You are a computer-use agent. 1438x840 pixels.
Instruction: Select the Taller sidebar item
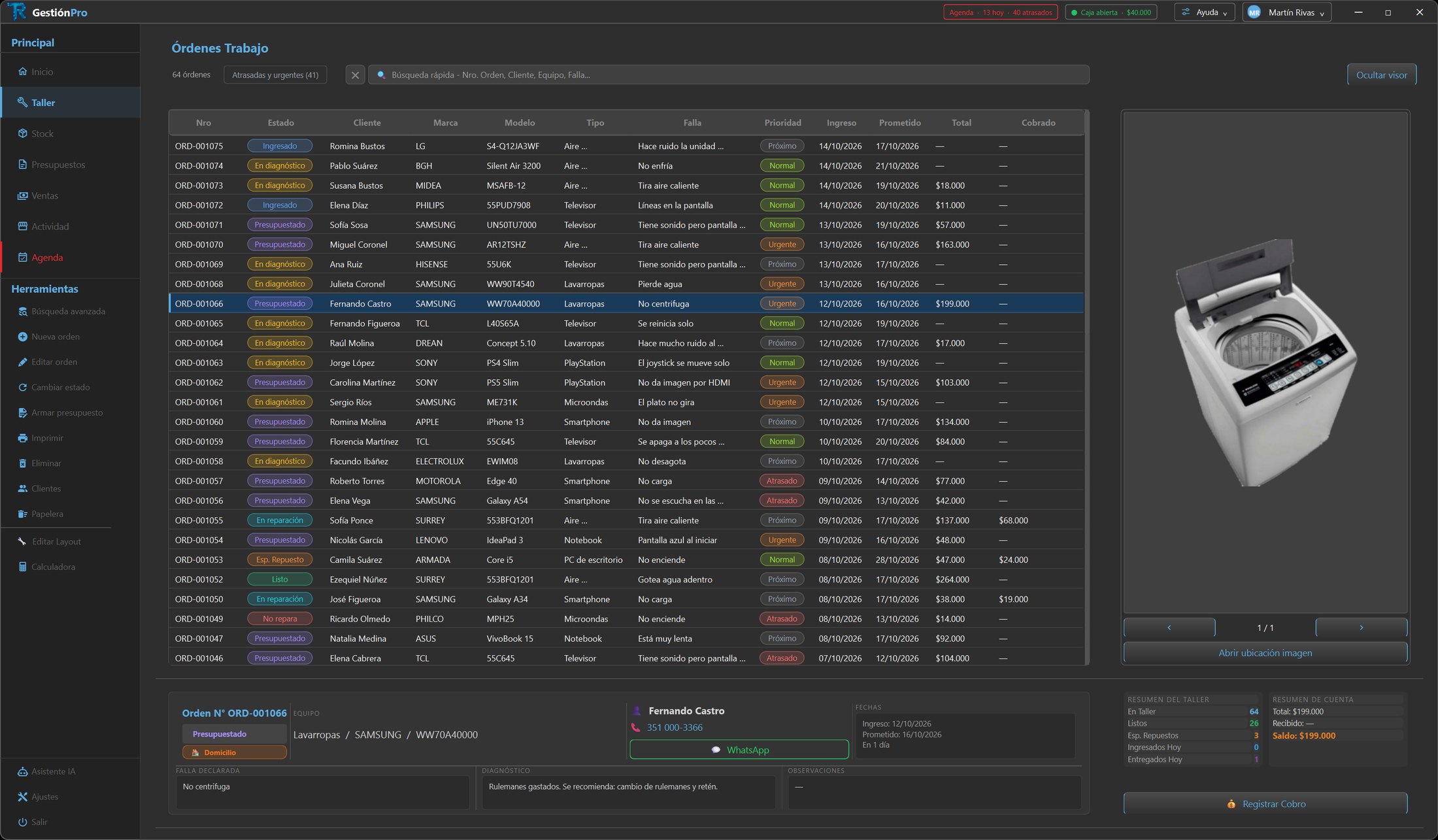point(71,103)
